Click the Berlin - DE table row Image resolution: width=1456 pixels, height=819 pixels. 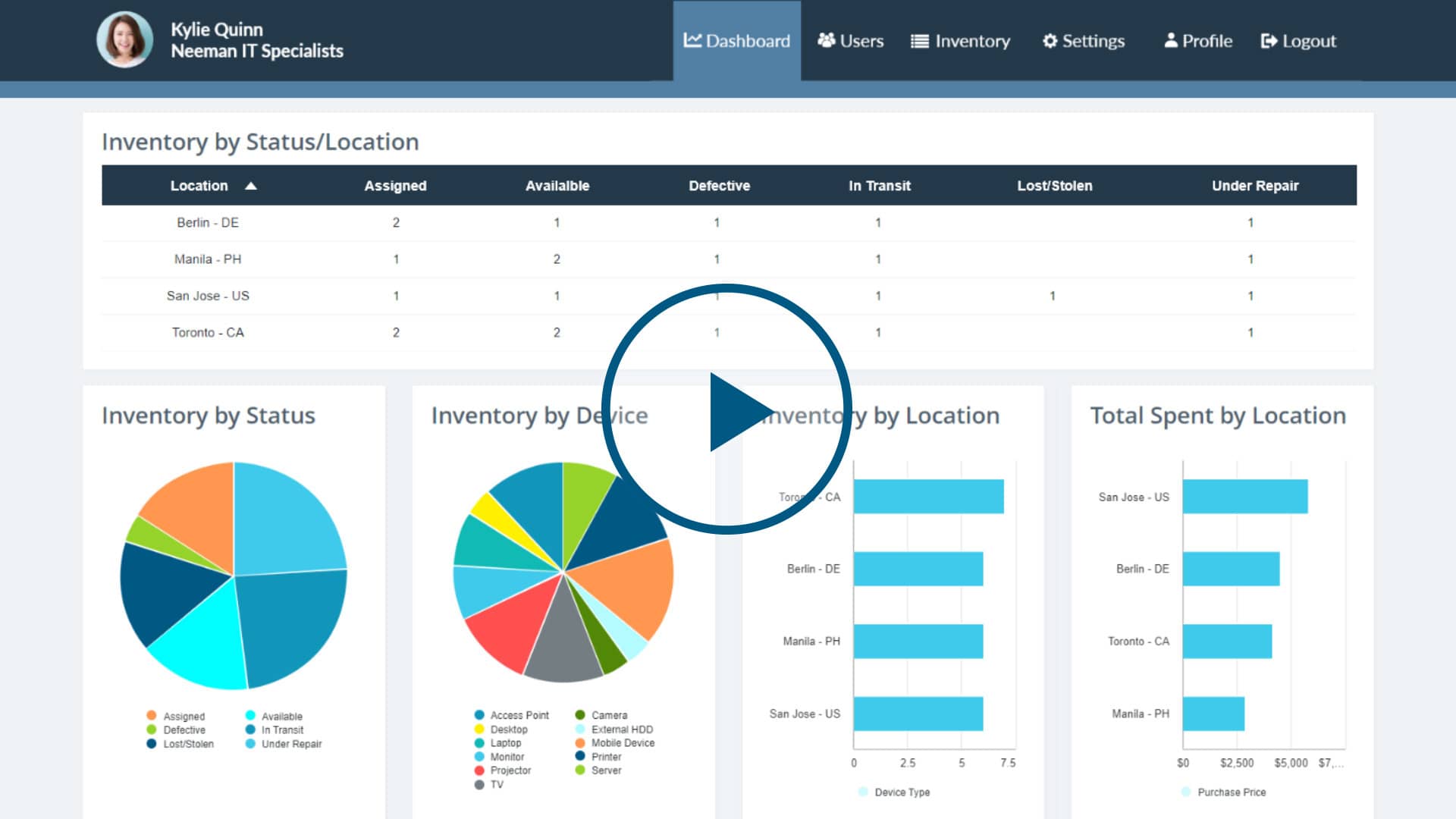pyautogui.click(x=208, y=222)
